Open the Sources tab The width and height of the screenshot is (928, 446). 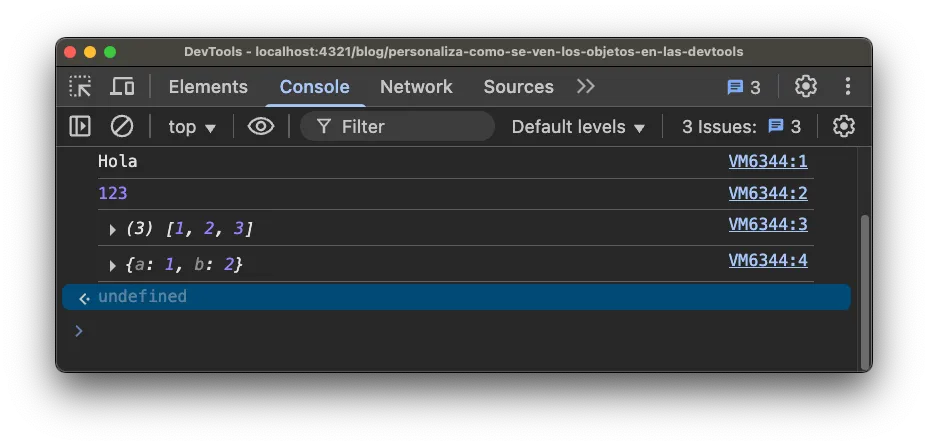coord(518,87)
